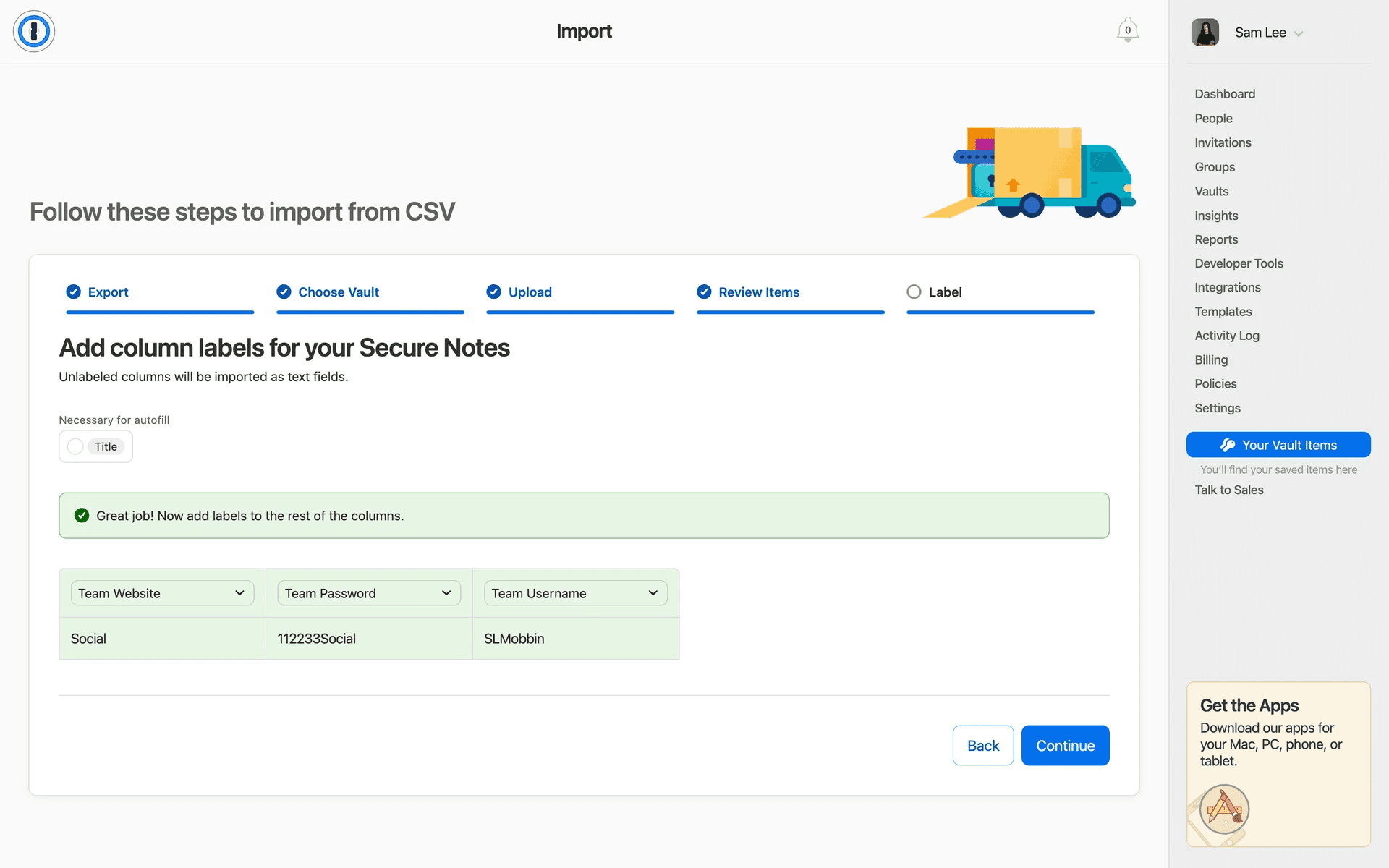This screenshot has height=868, width=1389.
Task: Select the Label step radio circle
Action: (x=914, y=292)
